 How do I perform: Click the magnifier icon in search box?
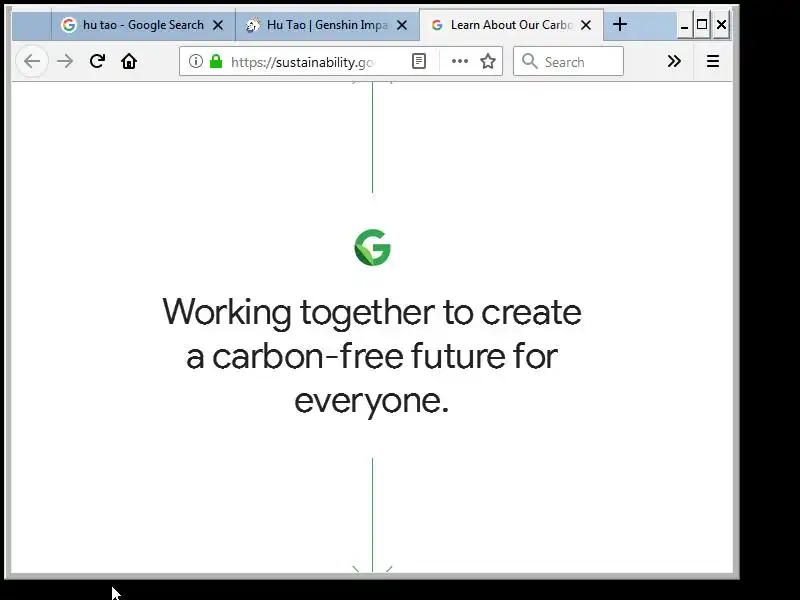[x=530, y=62]
